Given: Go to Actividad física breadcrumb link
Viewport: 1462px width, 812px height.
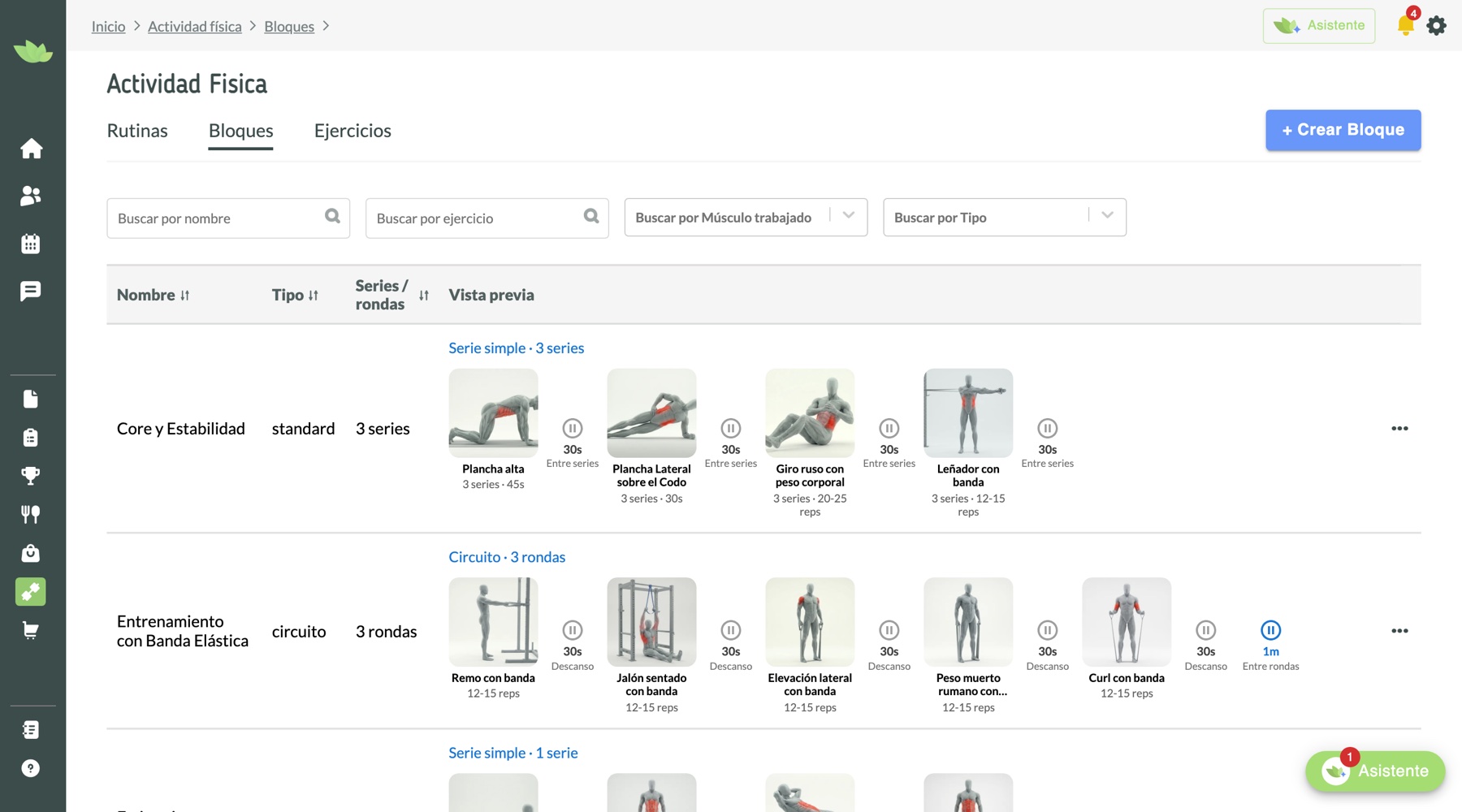Looking at the screenshot, I should pos(195,27).
